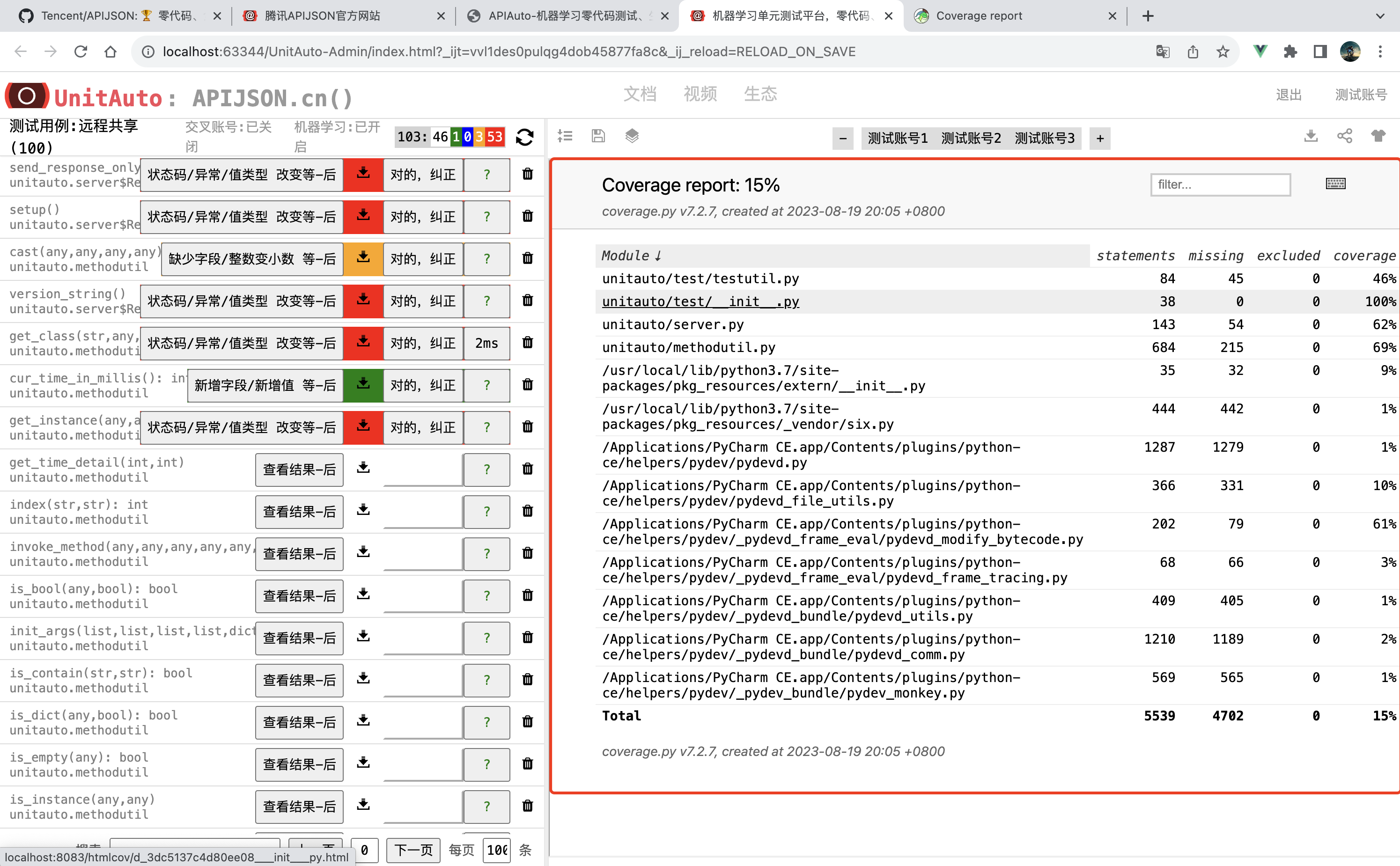Delete the setup() test case via trash icon
Viewport: 1400px width, 866px height.
tap(527, 216)
